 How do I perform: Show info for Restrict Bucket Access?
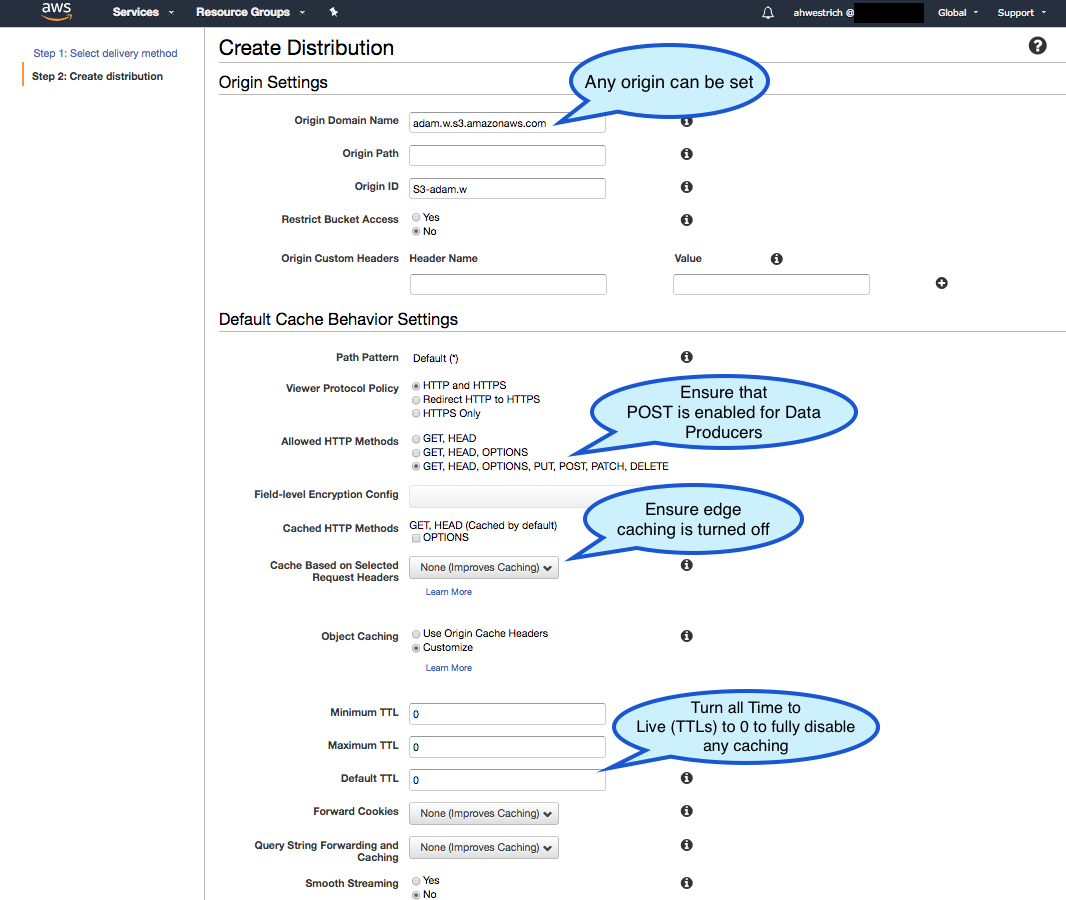coord(687,220)
